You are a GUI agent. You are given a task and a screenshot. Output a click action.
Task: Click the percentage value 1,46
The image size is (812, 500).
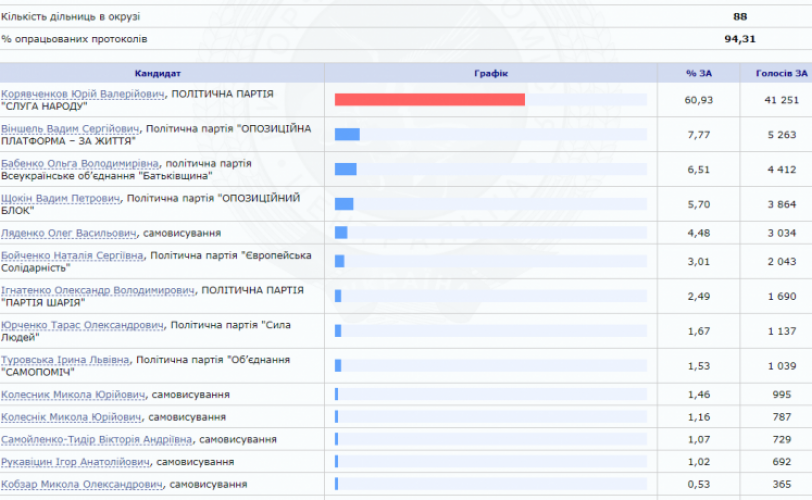click(699, 394)
